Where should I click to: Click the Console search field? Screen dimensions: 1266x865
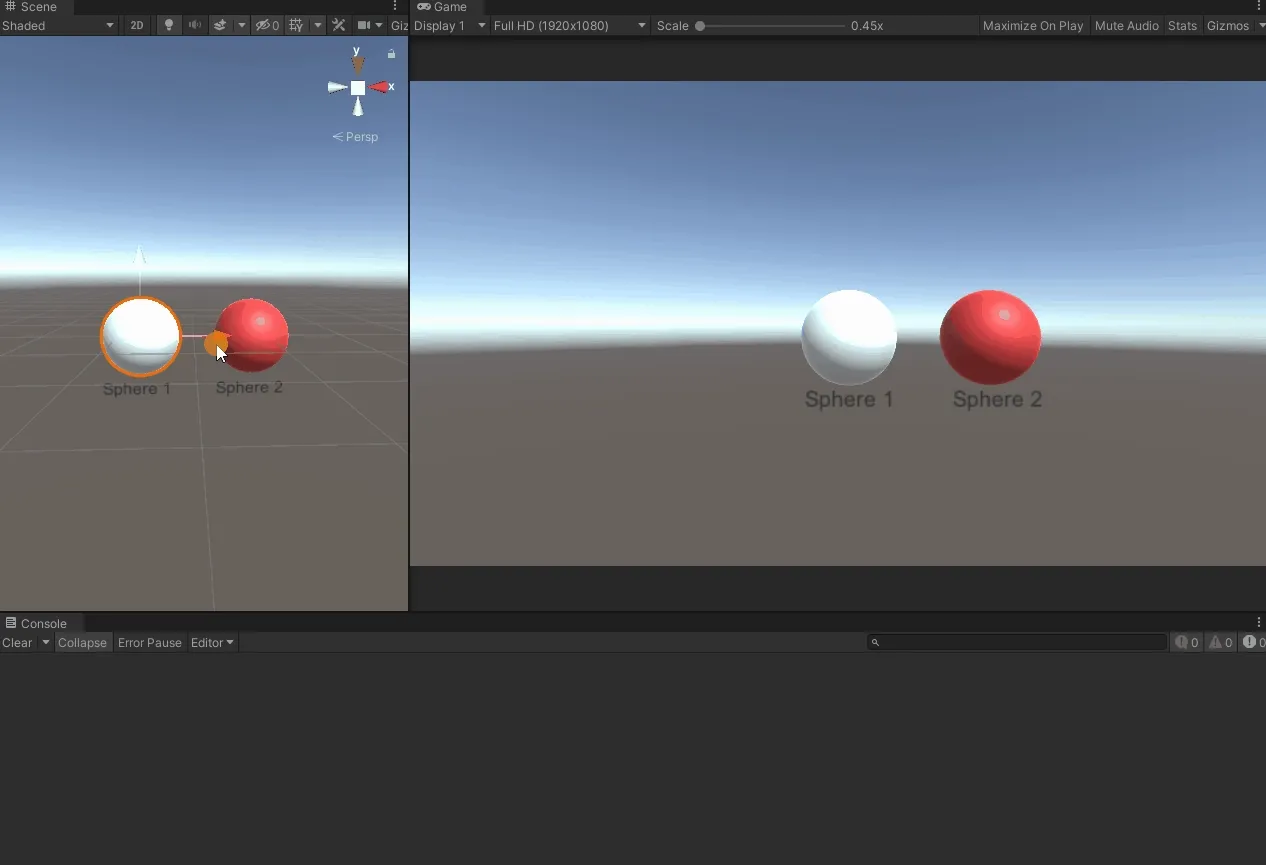(x=1017, y=642)
